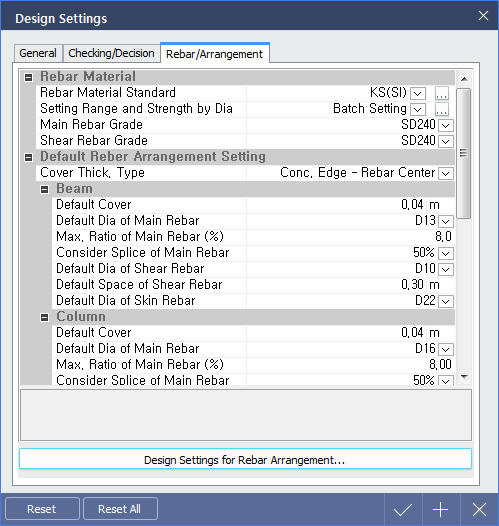Open Design Settings for Rebar Arrangement
This screenshot has width=499, height=526.
(245, 459)
